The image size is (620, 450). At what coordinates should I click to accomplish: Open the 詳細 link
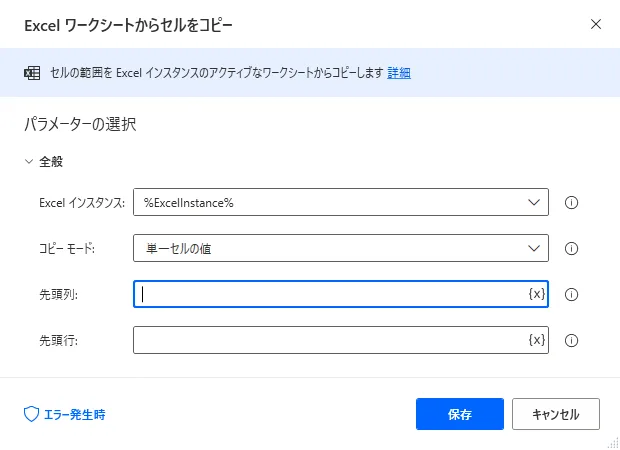400,73
